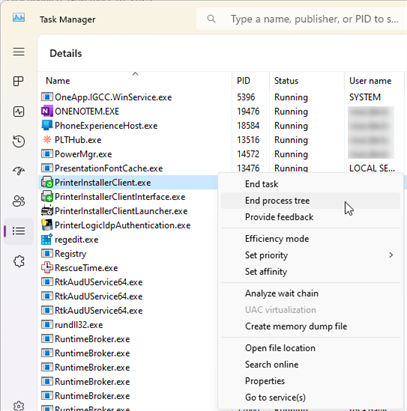Click the Task Manager app icon in title bar
This screenshot has height=411, width=407.
[x=19, y=18]
